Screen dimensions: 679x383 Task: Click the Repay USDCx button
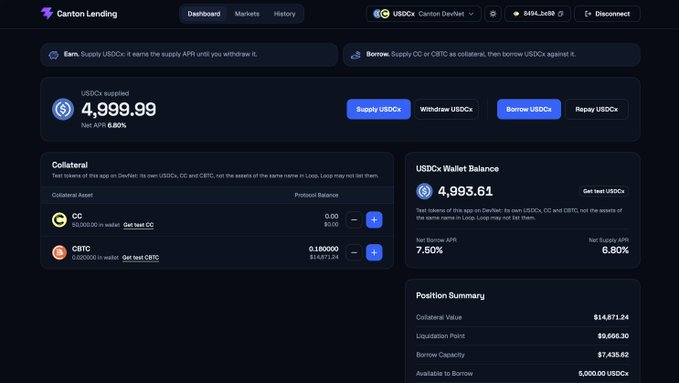tap(596, 109)
